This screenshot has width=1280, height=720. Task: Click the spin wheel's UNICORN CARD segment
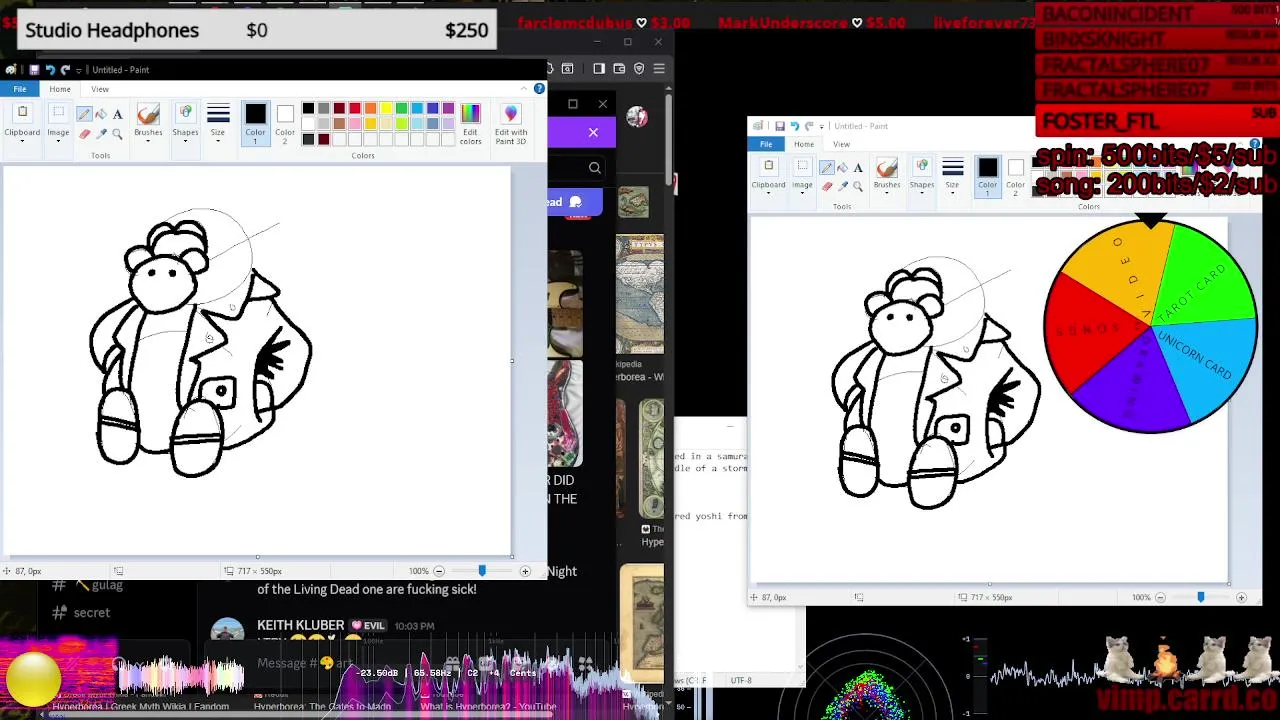point(1200,355)
